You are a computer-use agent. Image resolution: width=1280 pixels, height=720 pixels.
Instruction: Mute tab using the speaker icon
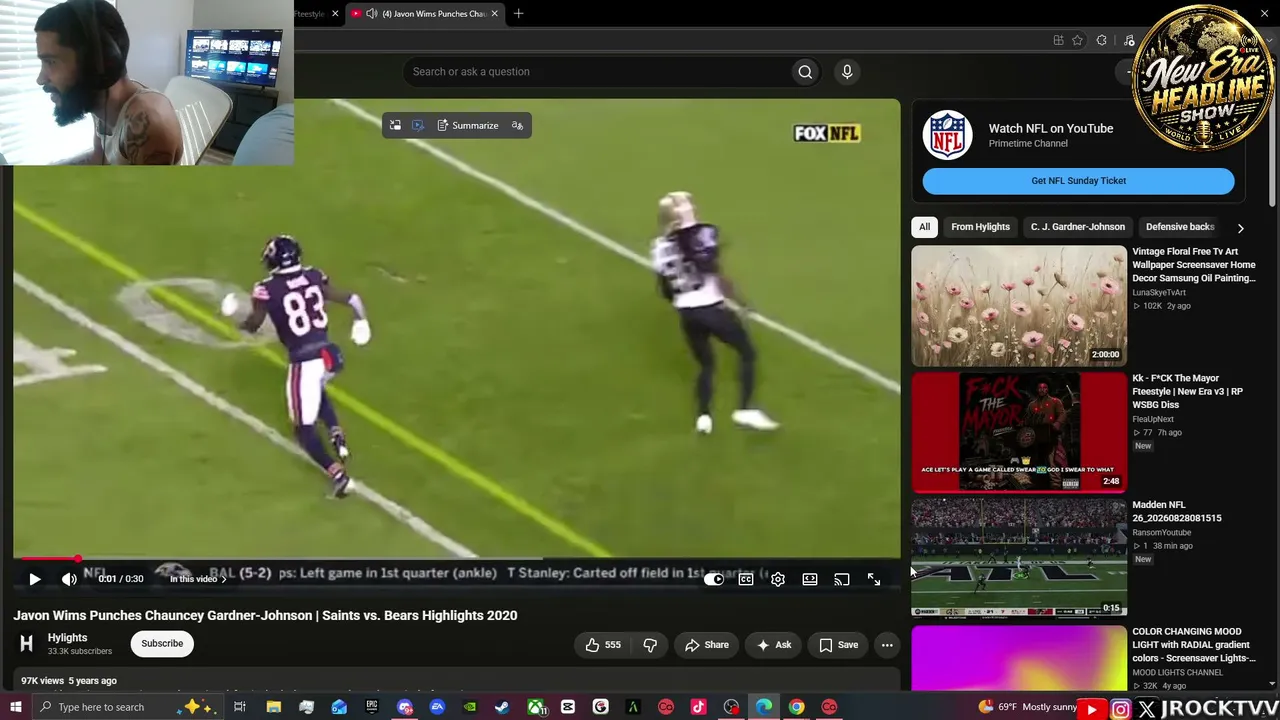pos(372,14)
